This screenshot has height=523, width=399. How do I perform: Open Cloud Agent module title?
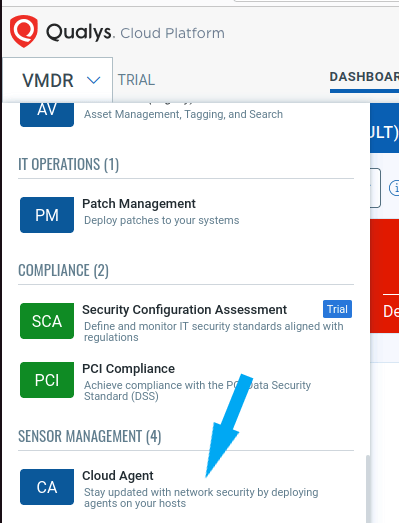(118, 476)
